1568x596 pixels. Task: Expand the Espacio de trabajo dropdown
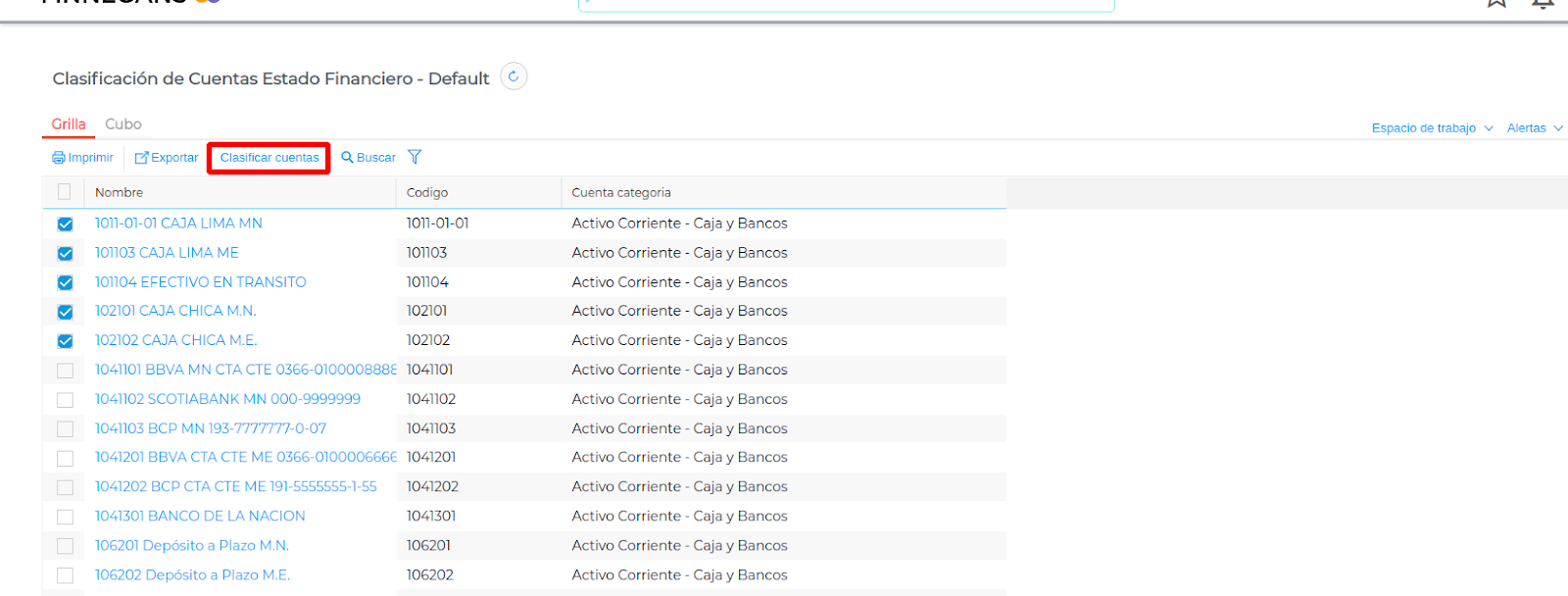(1432, 128)
